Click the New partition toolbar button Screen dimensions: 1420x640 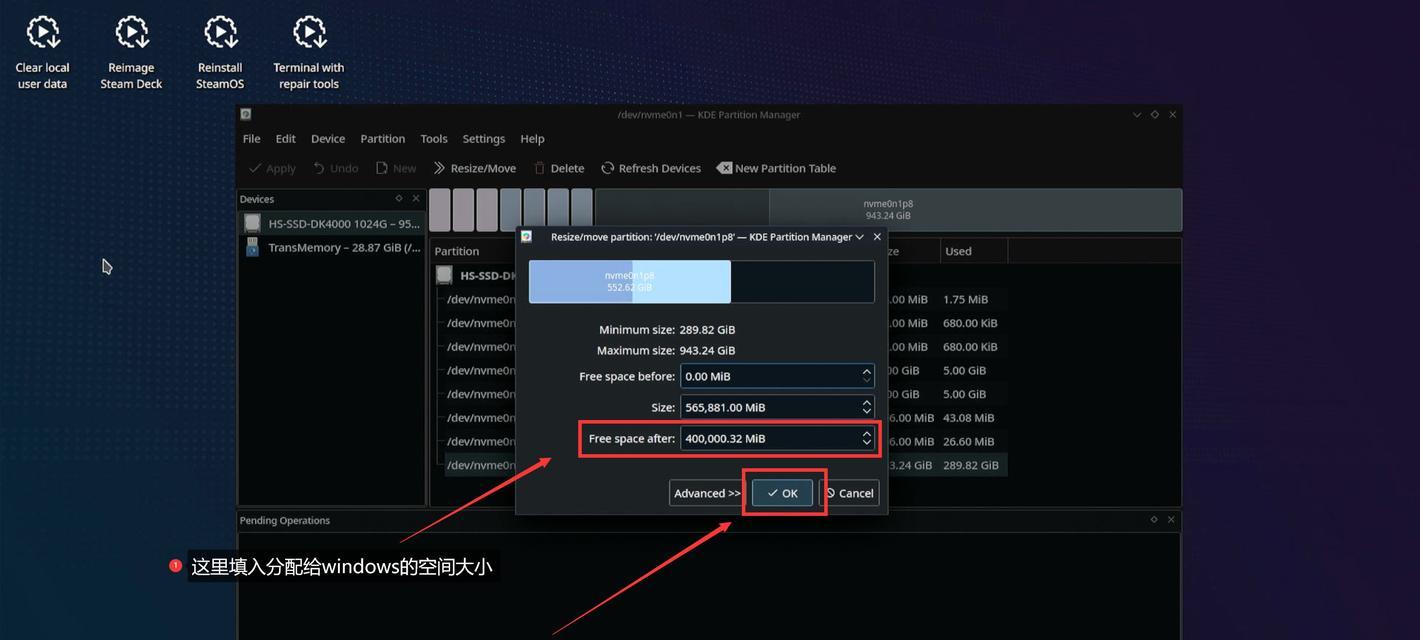click(396, 168)
